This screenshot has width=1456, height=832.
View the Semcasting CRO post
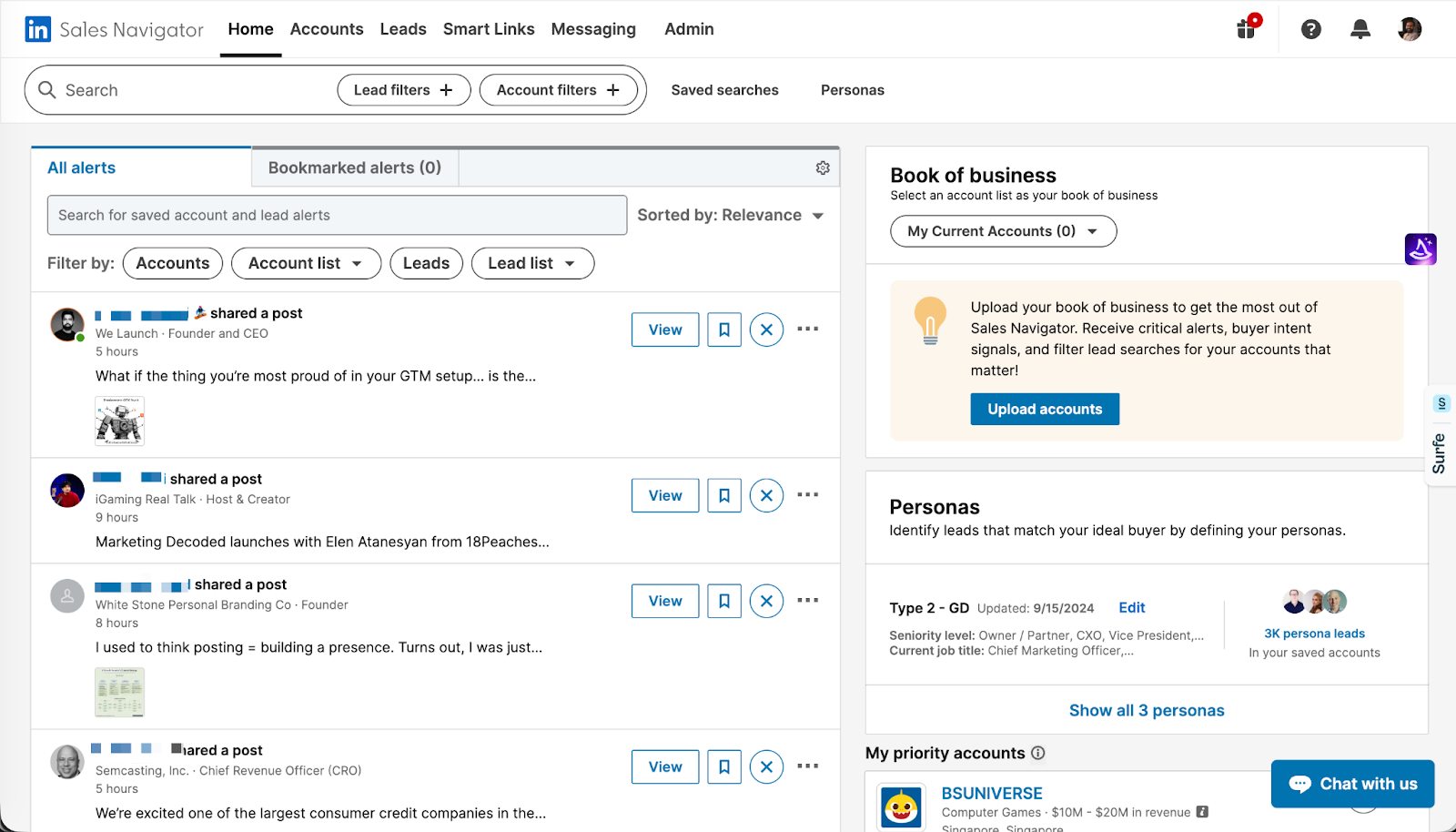tap(665, 766)
